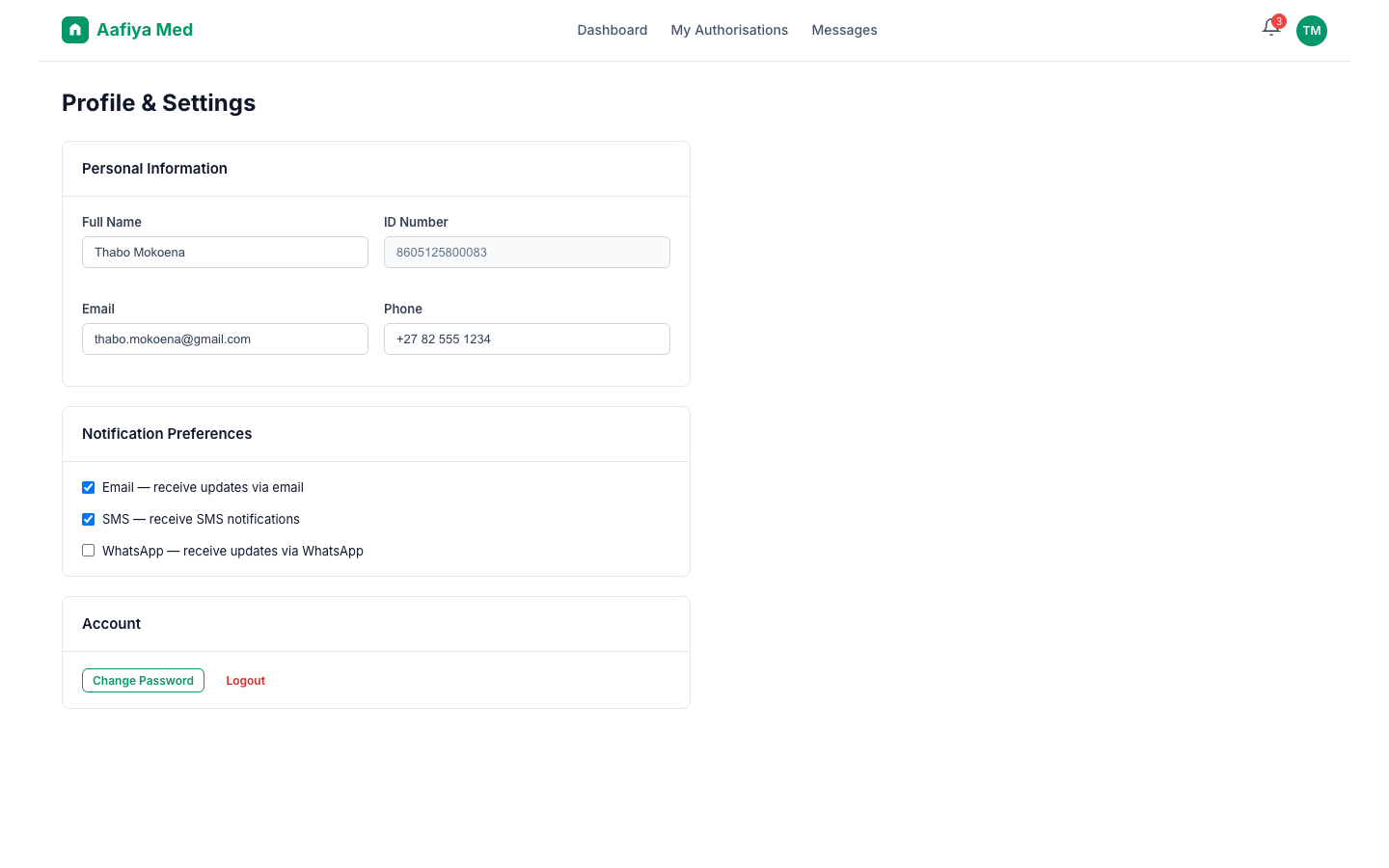1389x868 pixels.
Task: Click the Full Name field label
Action: (112, 222)
